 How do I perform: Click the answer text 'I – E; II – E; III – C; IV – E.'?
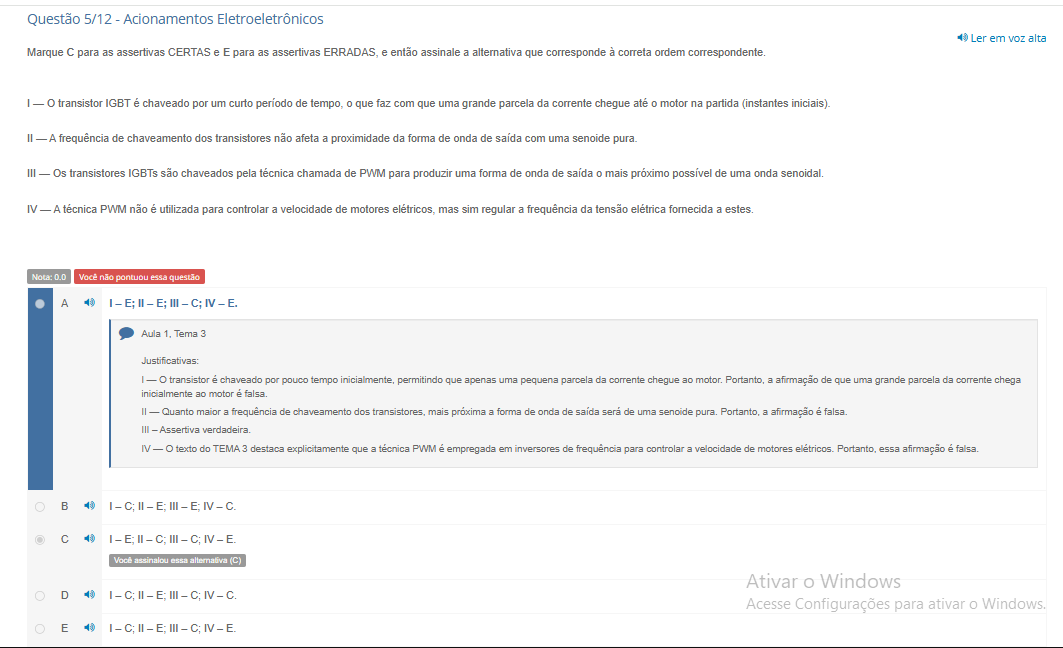point(174,304)
